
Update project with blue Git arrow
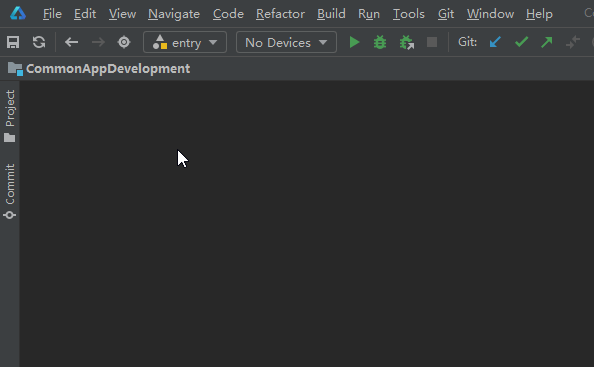[x=495, y=42]
